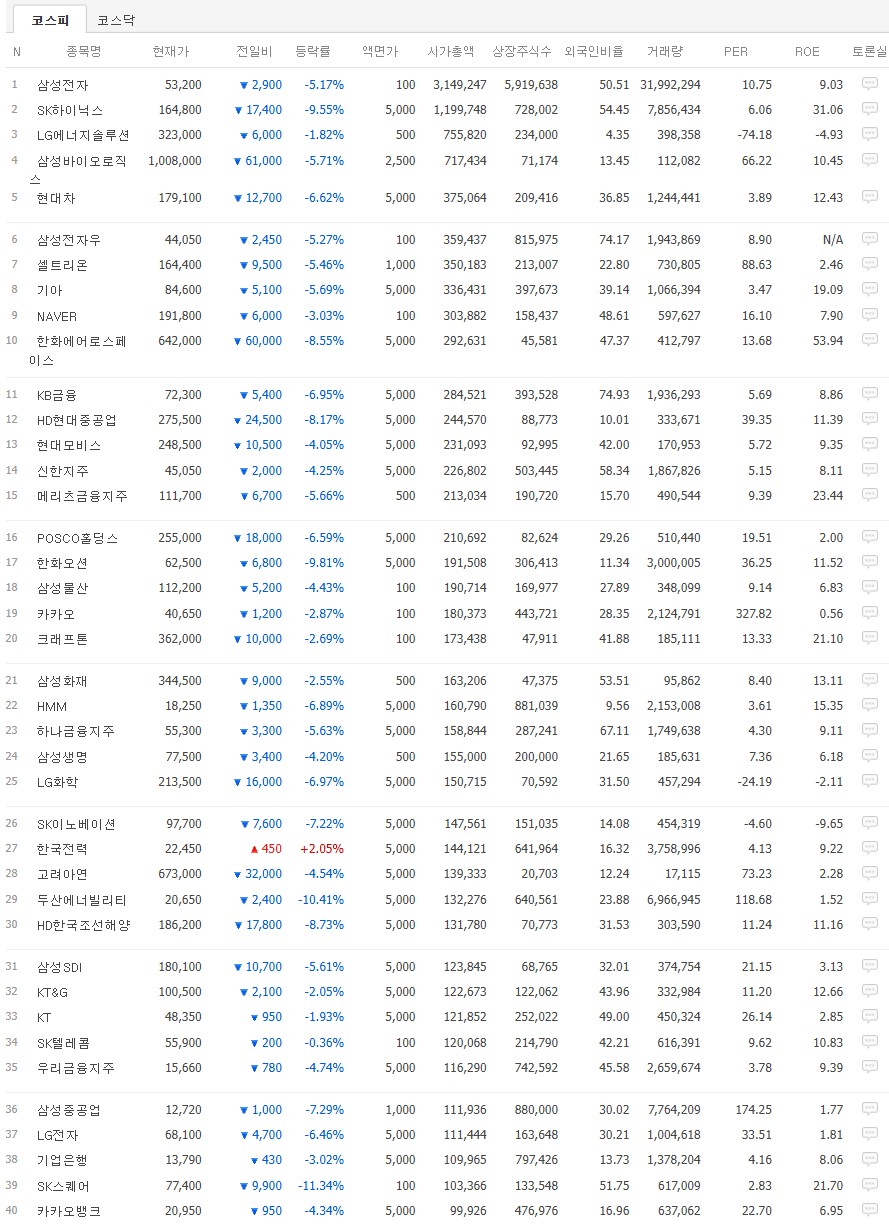The image size is (889, 1231).
Task: Open the SK하이닉스 stock link
Action: (70, 110)
